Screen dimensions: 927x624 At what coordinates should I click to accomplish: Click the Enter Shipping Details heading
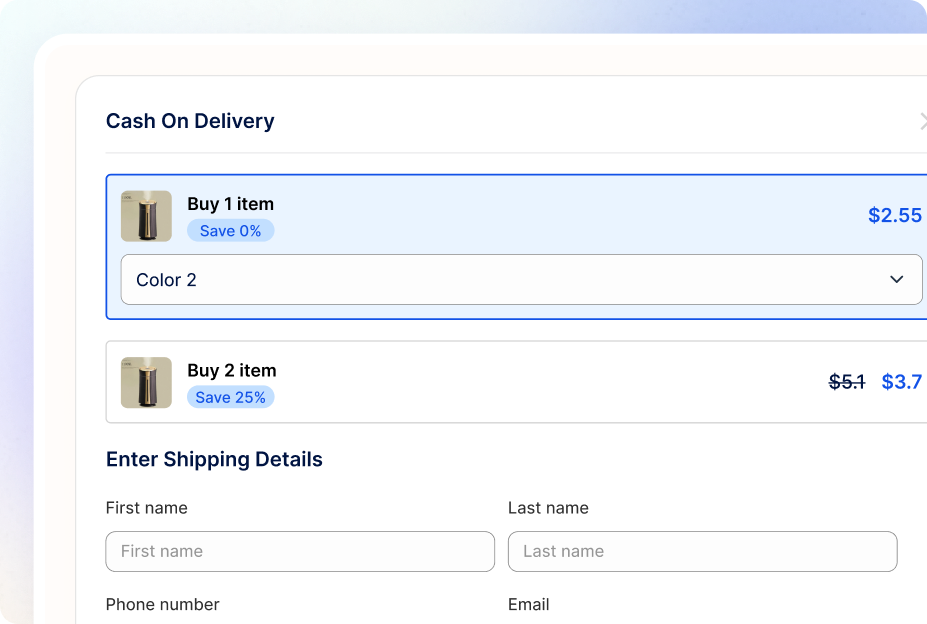(214, 459)
